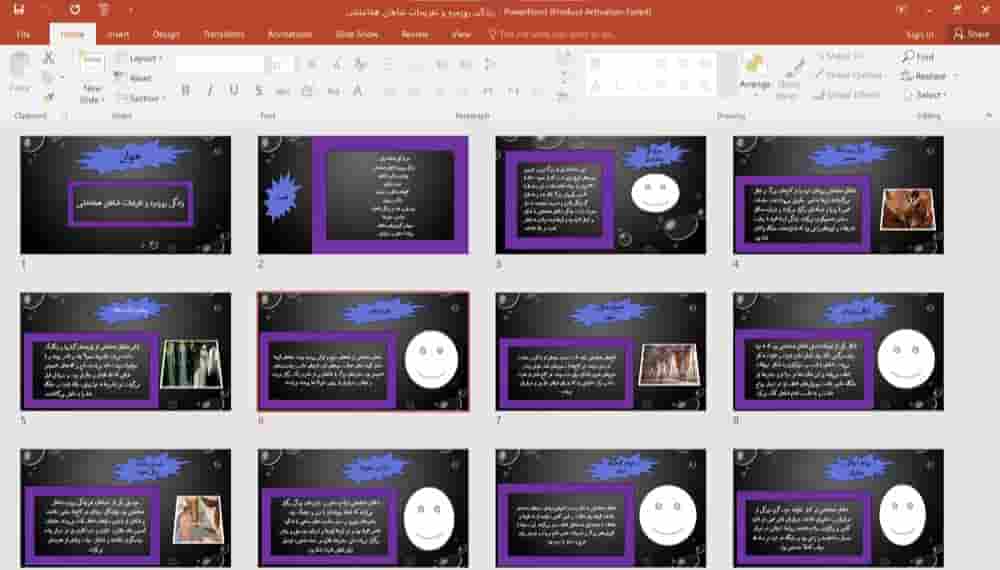1000x570 pixels.
Task: Toggle Bold formatting
Action: (186, 91)
